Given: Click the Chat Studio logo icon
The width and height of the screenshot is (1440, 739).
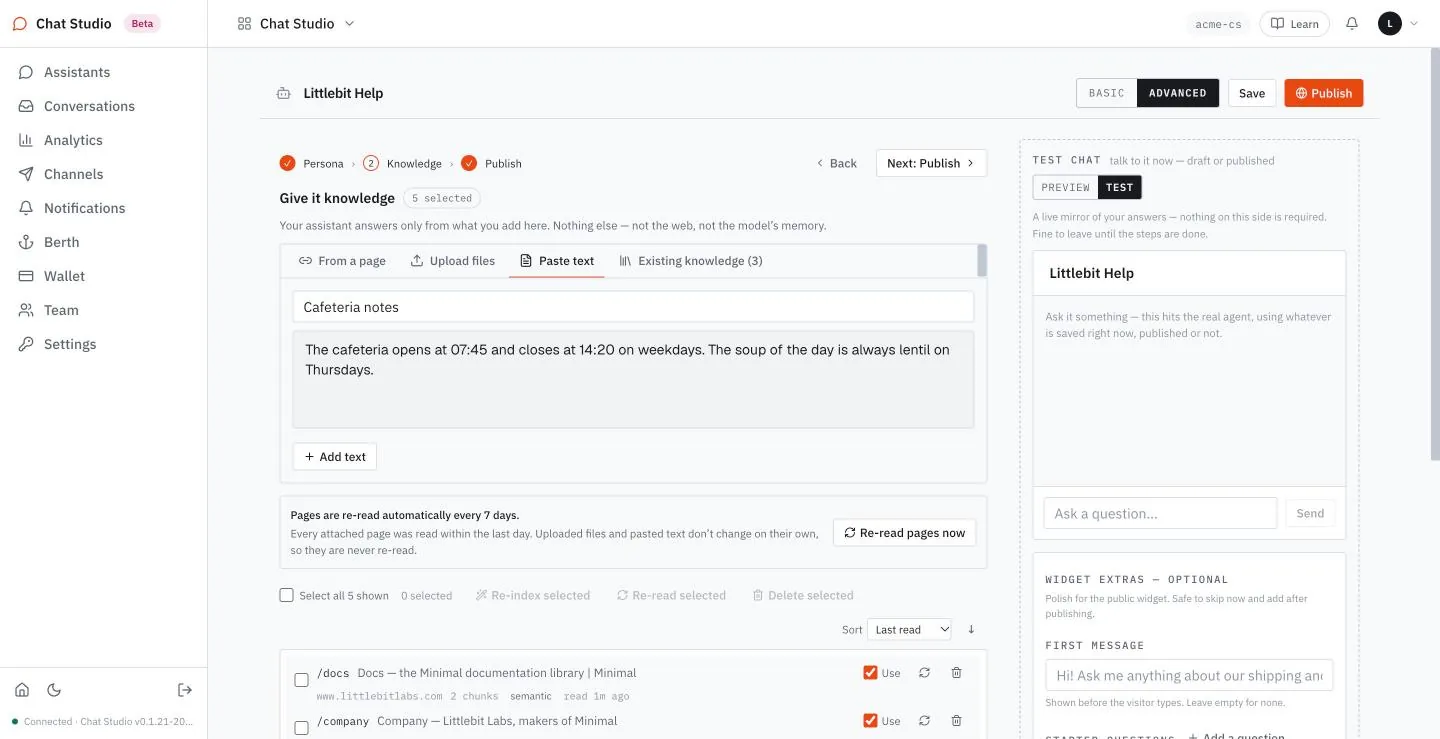Looking at the screenshot, I should pyautogui.click(x=20, y=24).
